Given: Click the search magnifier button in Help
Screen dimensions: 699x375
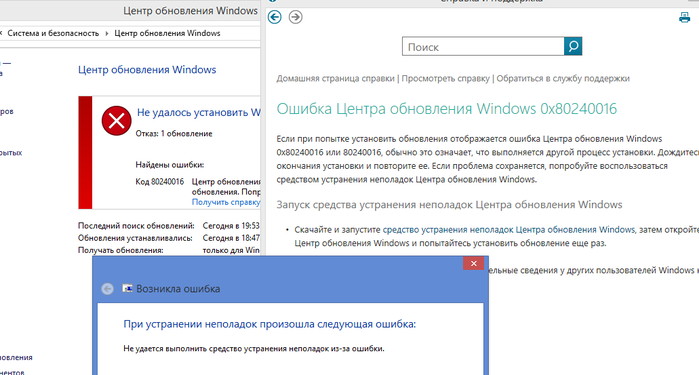Looking at the screenshot, I should click(573, 46).
